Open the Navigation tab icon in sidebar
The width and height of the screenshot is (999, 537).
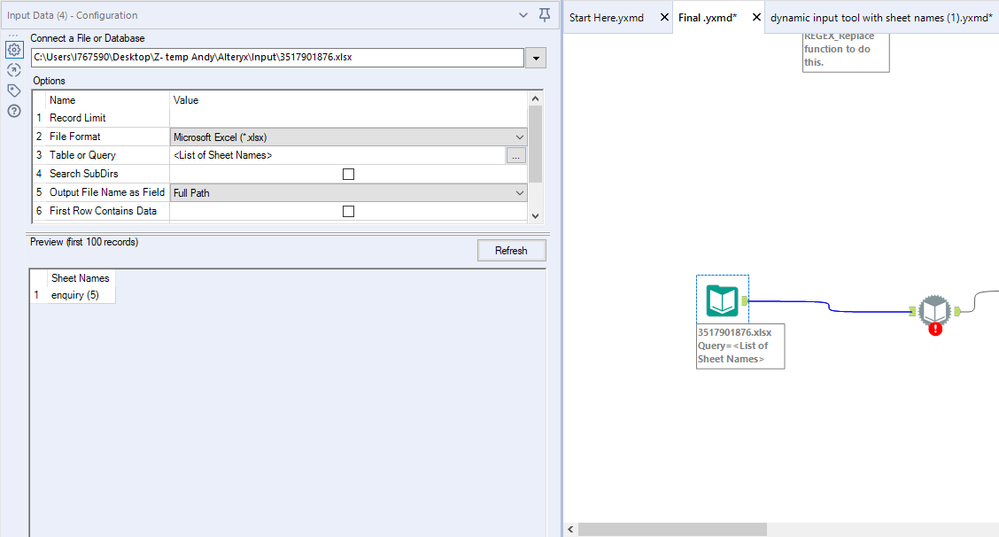point(14,70)
